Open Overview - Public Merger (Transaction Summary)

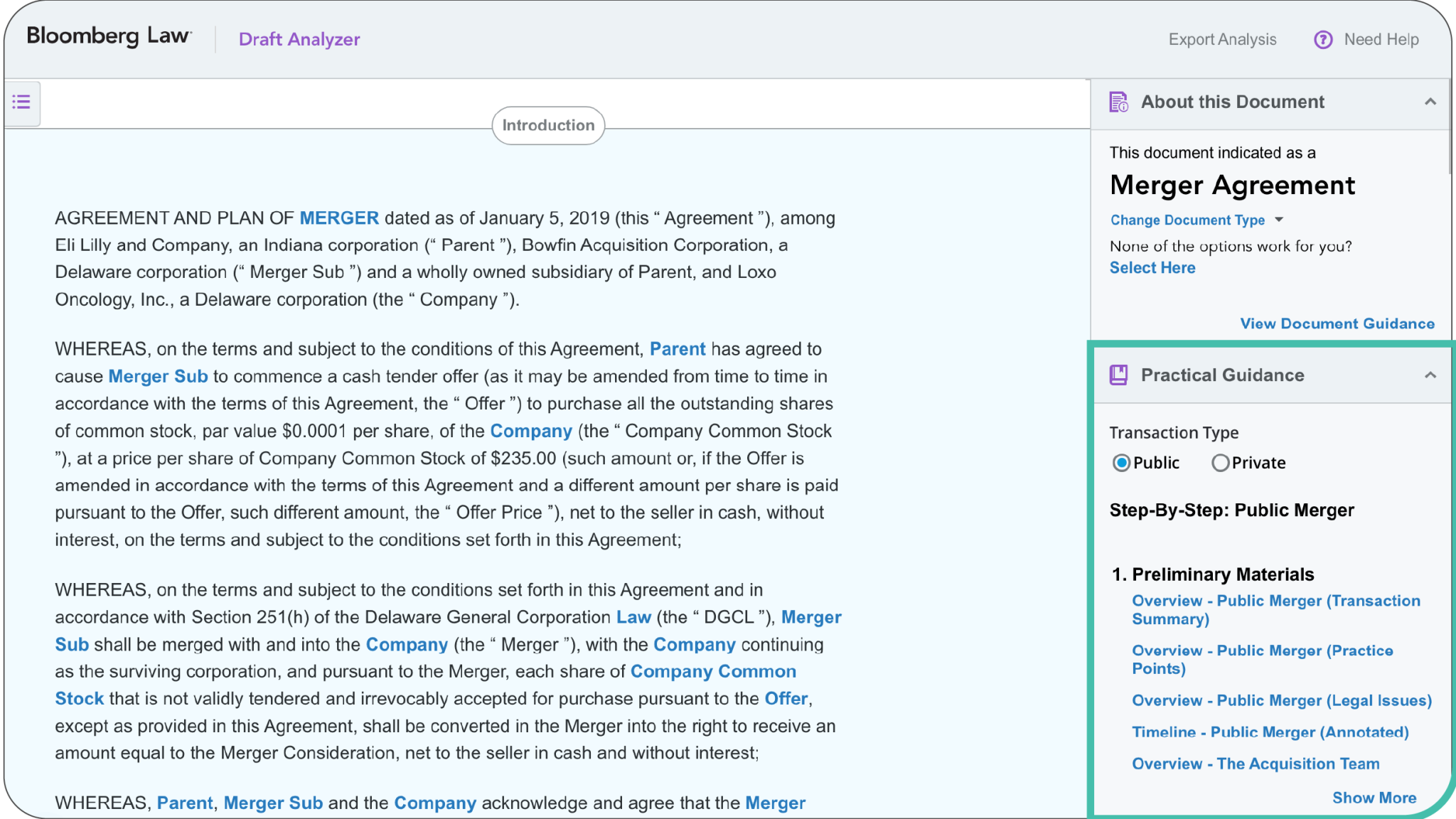click(1275, 609)
